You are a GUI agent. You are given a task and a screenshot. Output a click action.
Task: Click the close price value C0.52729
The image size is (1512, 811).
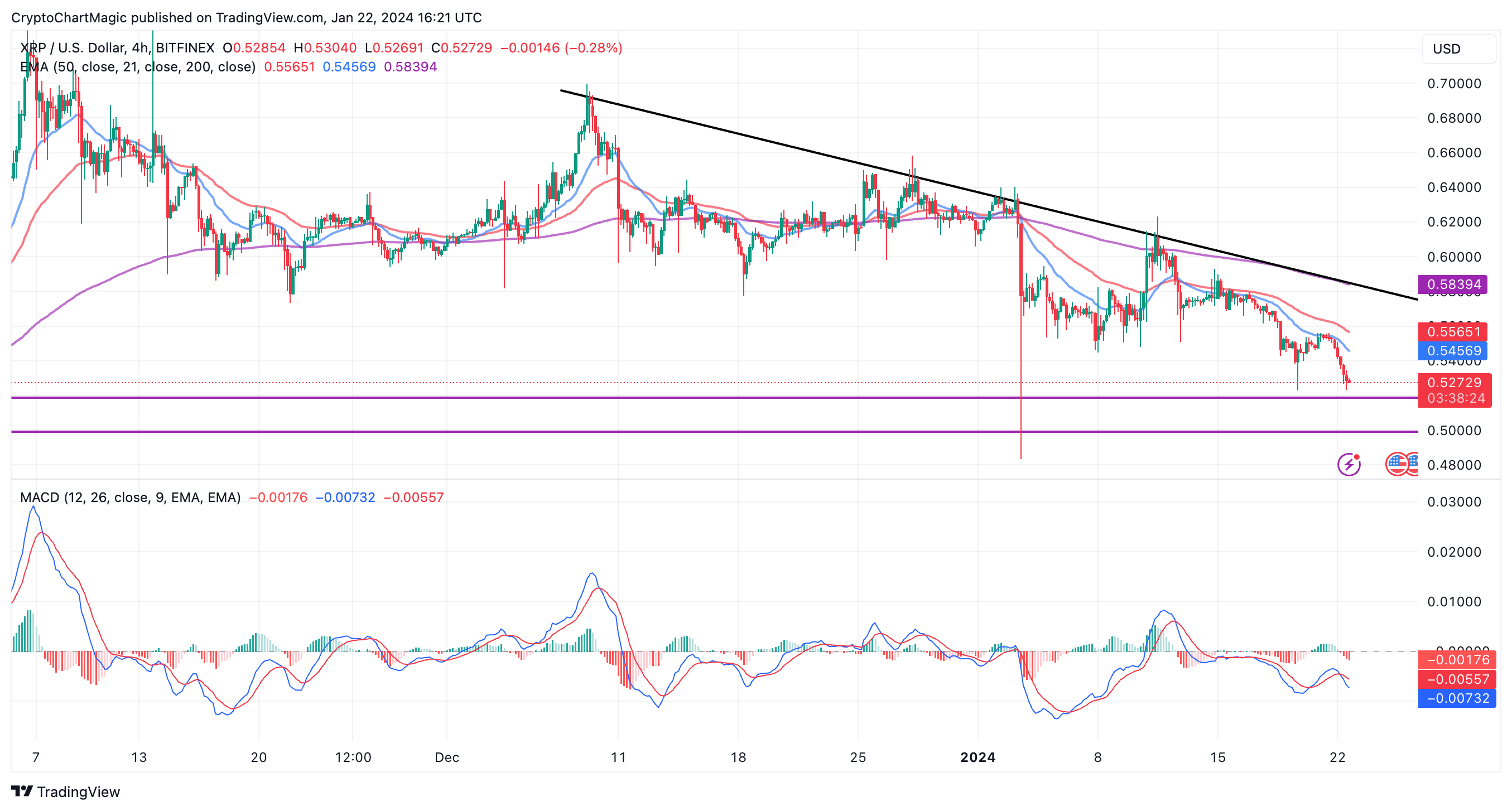(x=462, y=47)
